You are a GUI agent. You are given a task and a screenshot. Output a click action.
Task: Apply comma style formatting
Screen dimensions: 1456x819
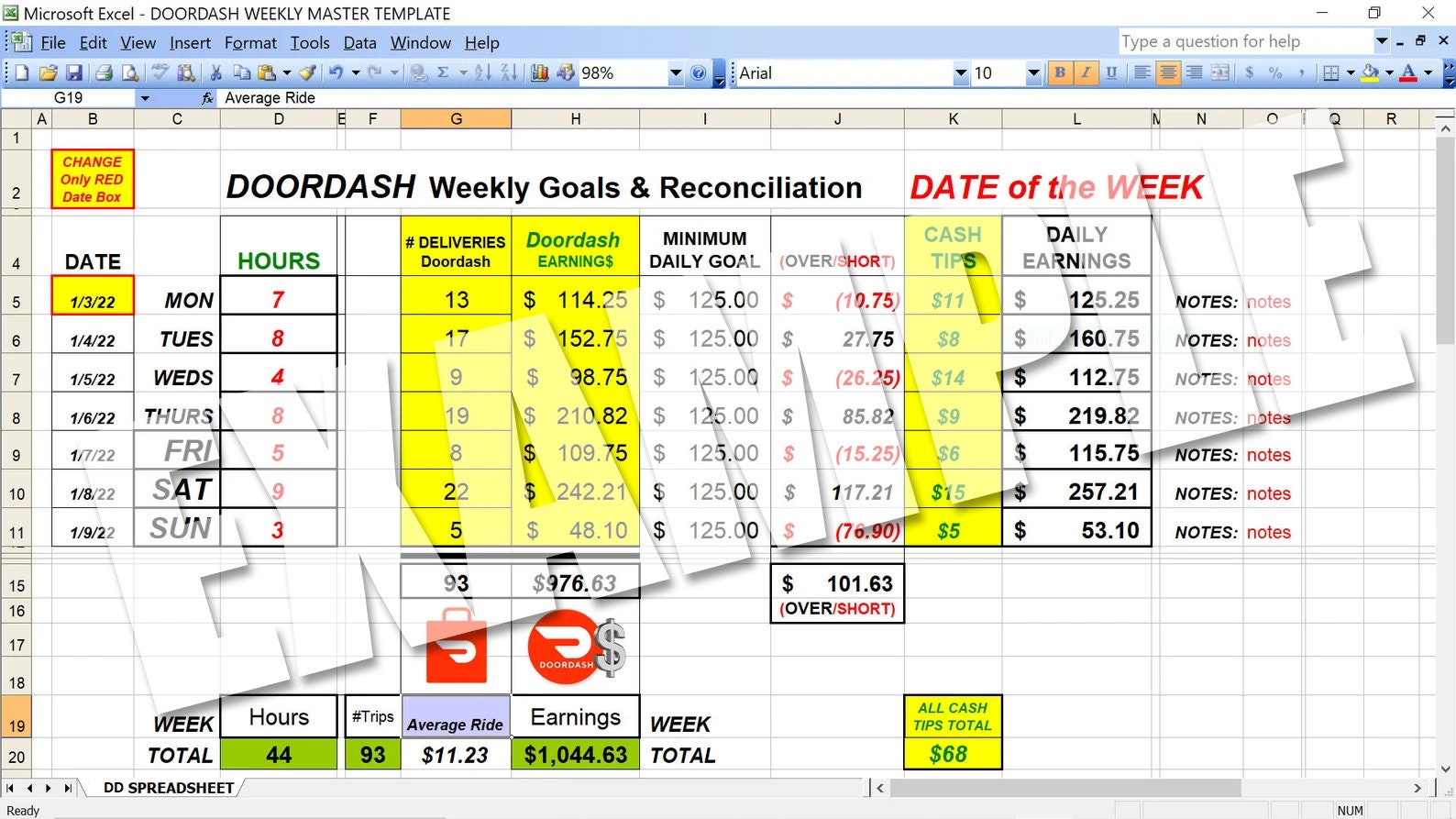(1301, 72)
